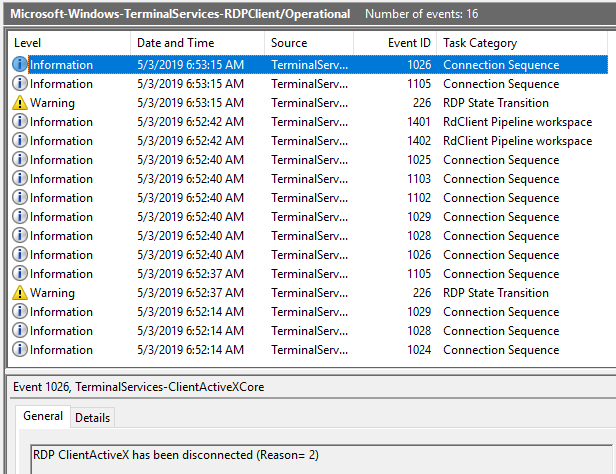Select Event ID 1402 cell
Screen dimensions: 616x474
[419, 141]
